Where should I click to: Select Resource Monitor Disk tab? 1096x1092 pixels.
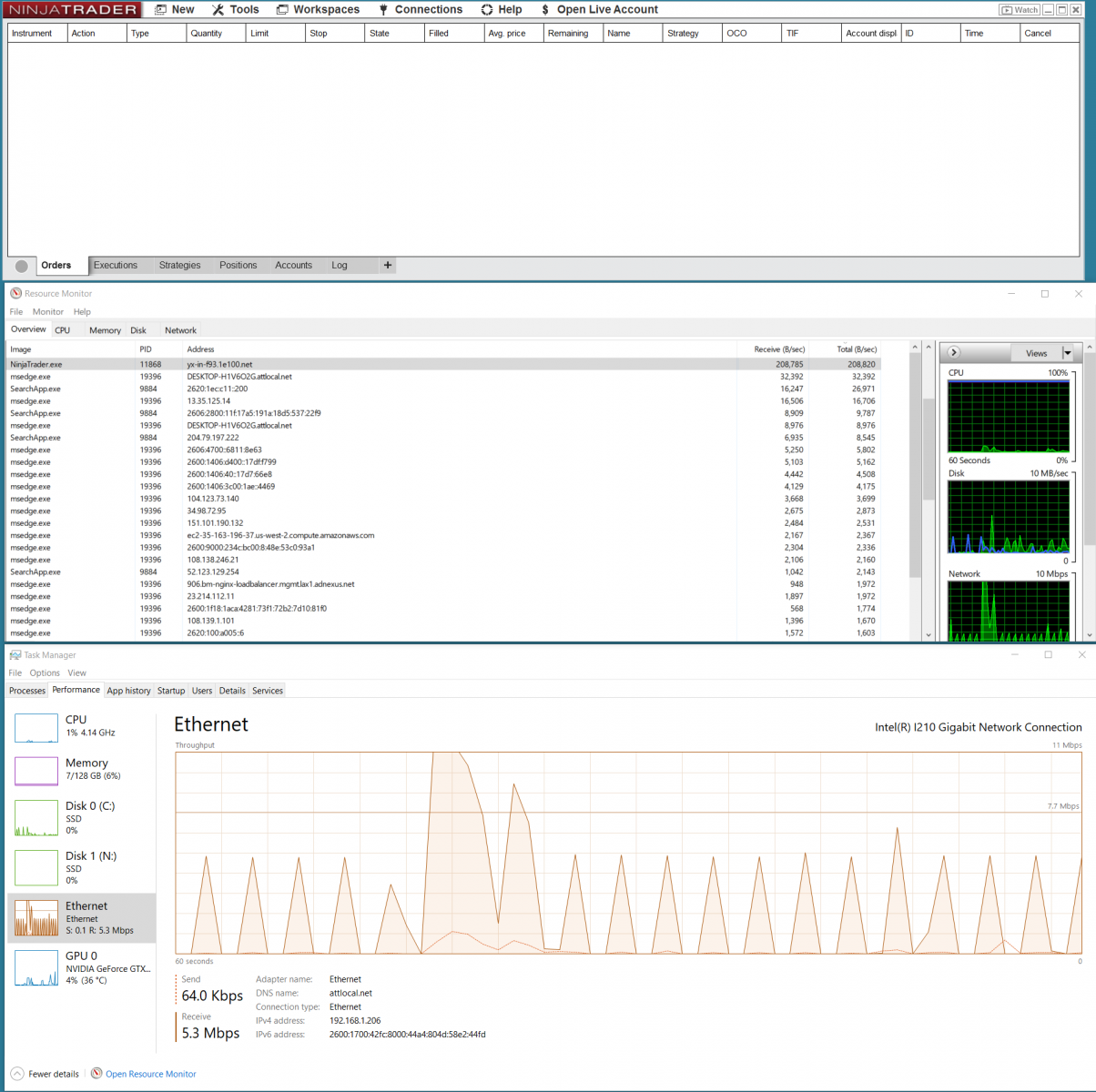[138, 330]
